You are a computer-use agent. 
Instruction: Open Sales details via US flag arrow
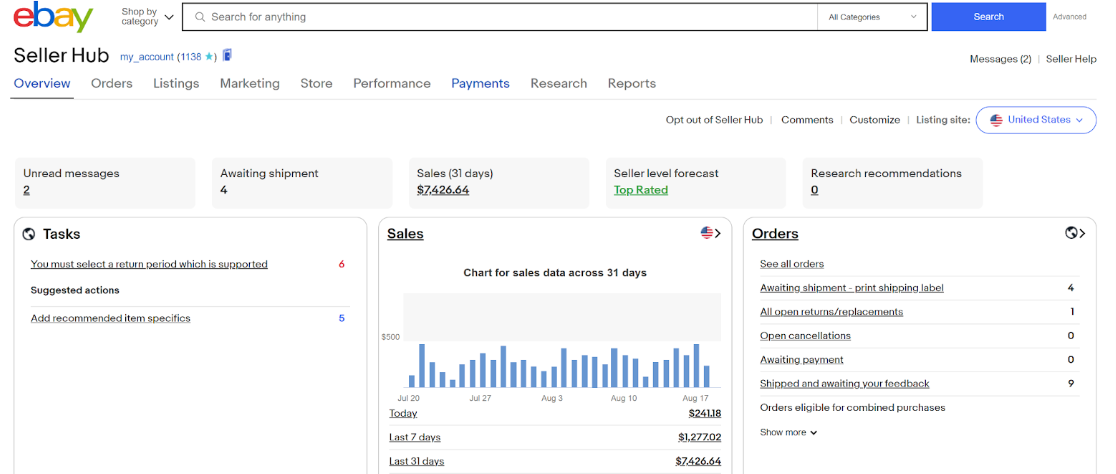coord(710,233)
